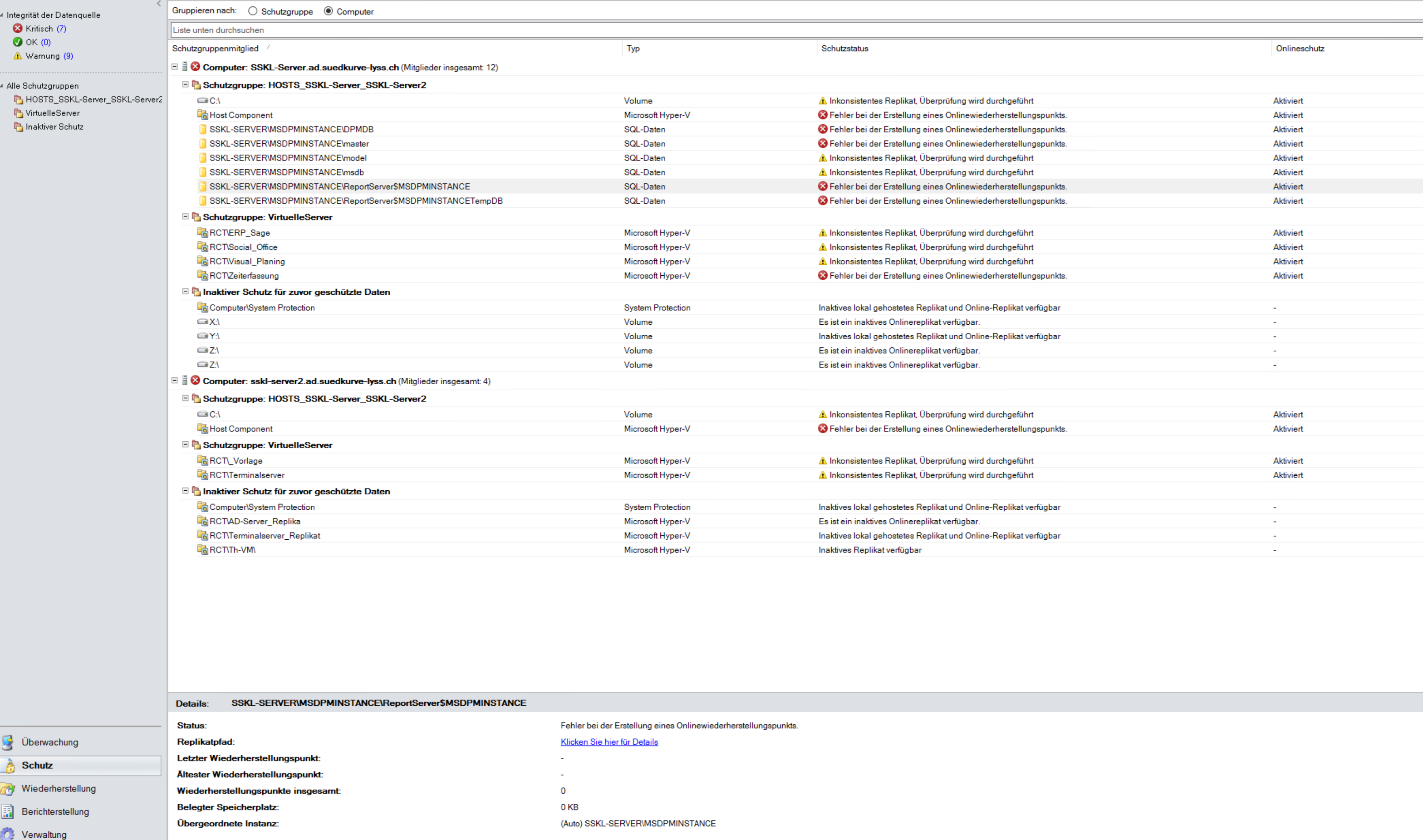
Task: Click the 'Liste unten durchsuchen' search field
Action: 796,30
